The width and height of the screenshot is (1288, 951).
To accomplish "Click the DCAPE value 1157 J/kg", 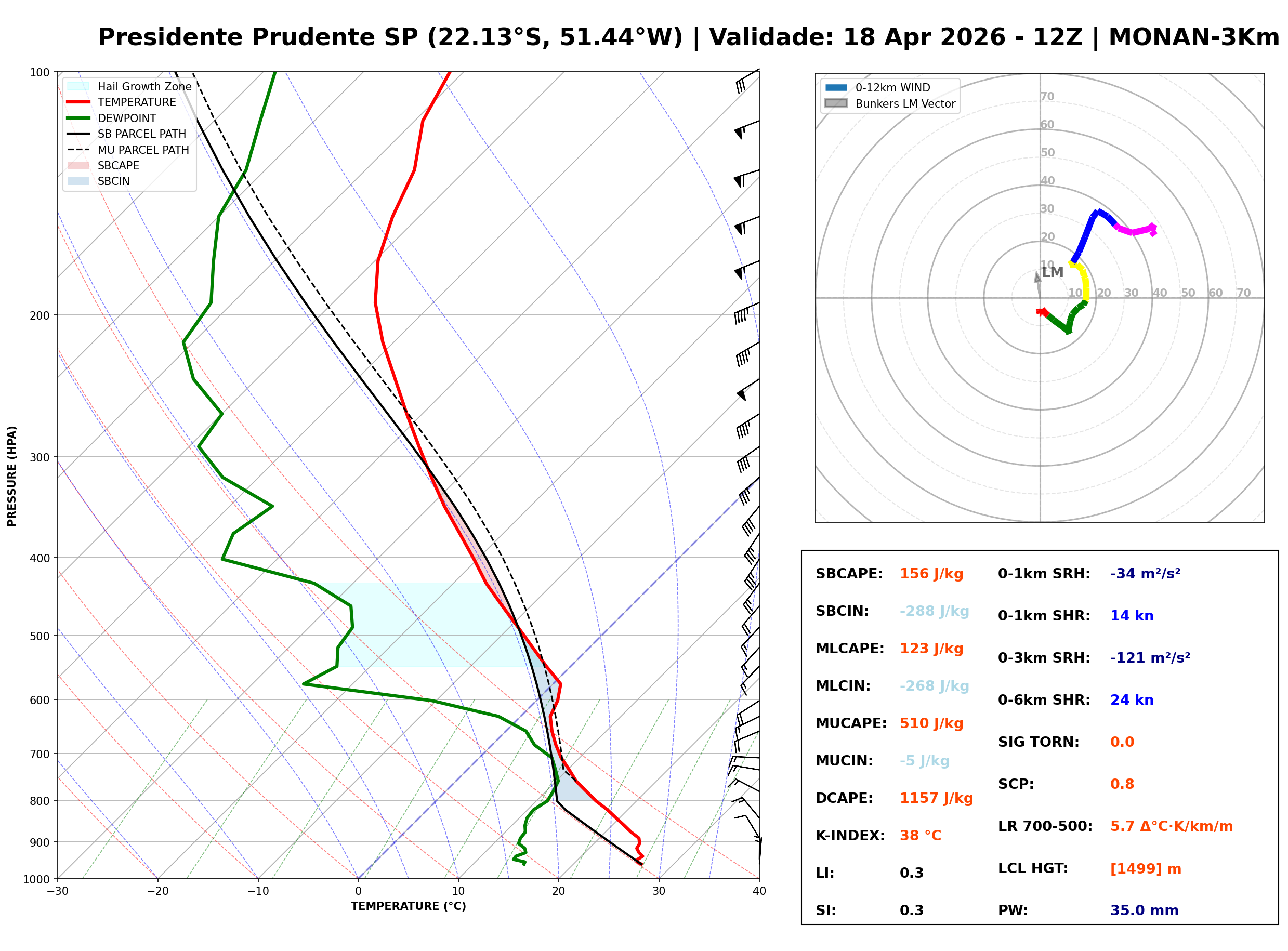I will [936, 798].
